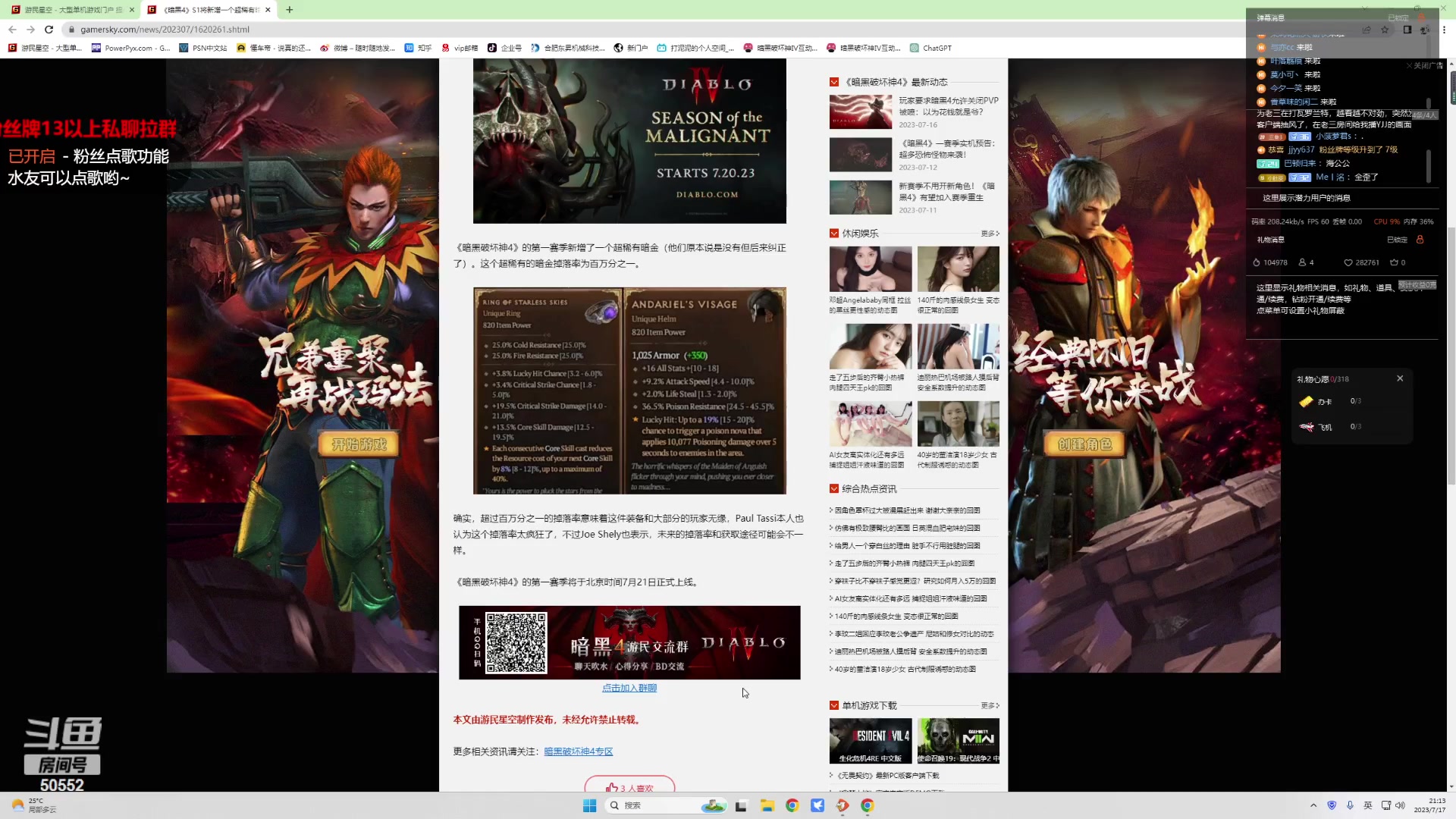Click the 创建角色 button on the right ad
Viewport: 1456px width, 819px height.
pyautogui.click(x=1084, y=444)
